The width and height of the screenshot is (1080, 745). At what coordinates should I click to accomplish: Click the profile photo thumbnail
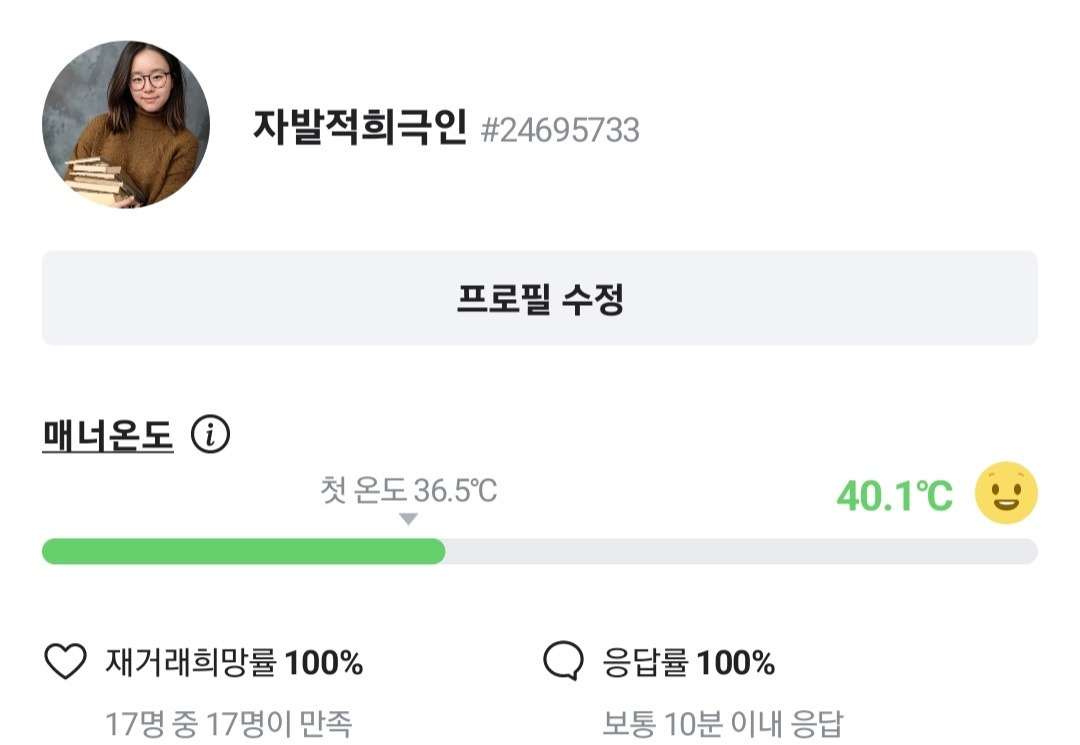tap(125, 124)
